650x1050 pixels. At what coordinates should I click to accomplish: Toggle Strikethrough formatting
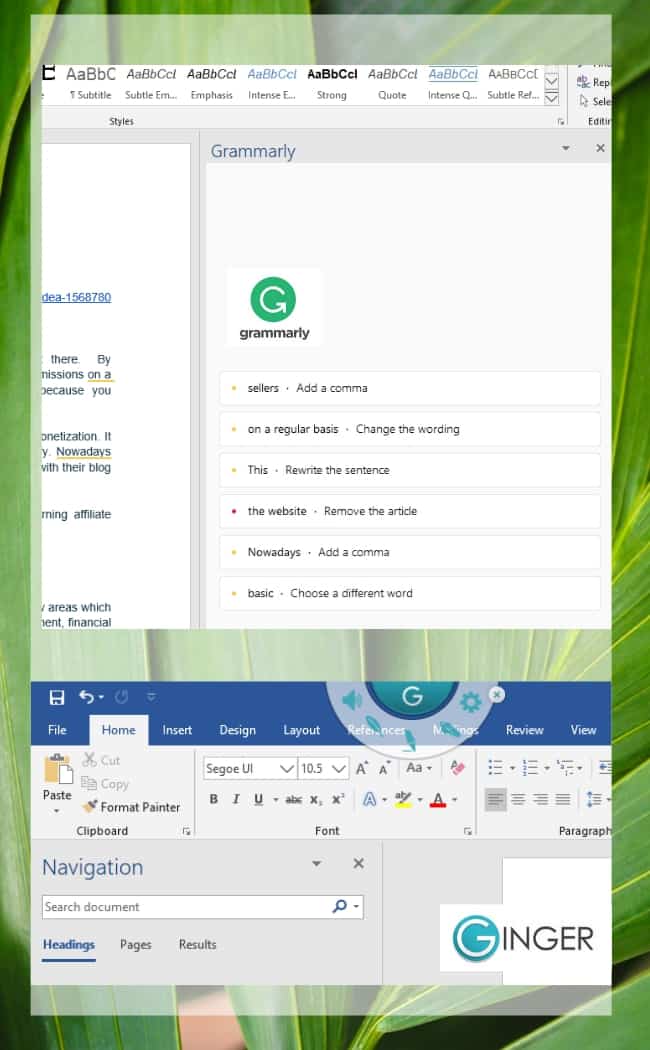[293, 800]
